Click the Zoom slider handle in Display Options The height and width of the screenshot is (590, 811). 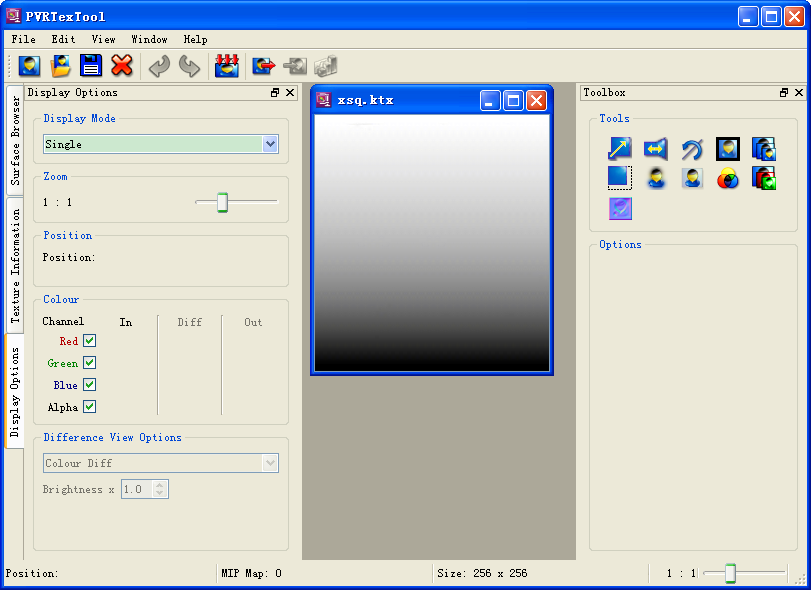[222, 203]
